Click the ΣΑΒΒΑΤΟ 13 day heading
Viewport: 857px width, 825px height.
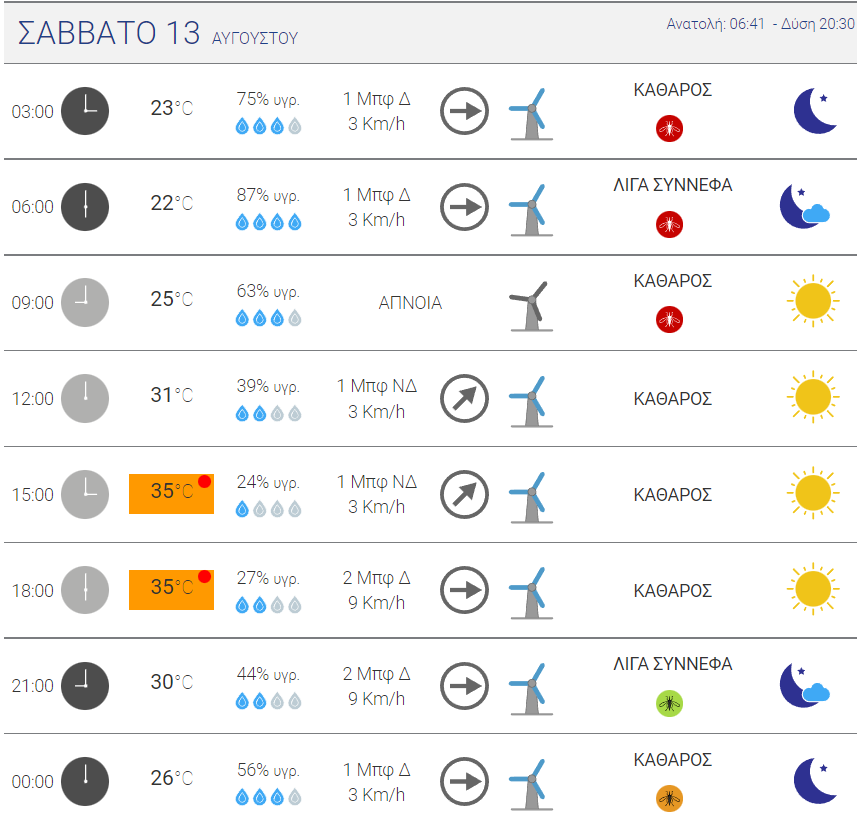[109, 33]
